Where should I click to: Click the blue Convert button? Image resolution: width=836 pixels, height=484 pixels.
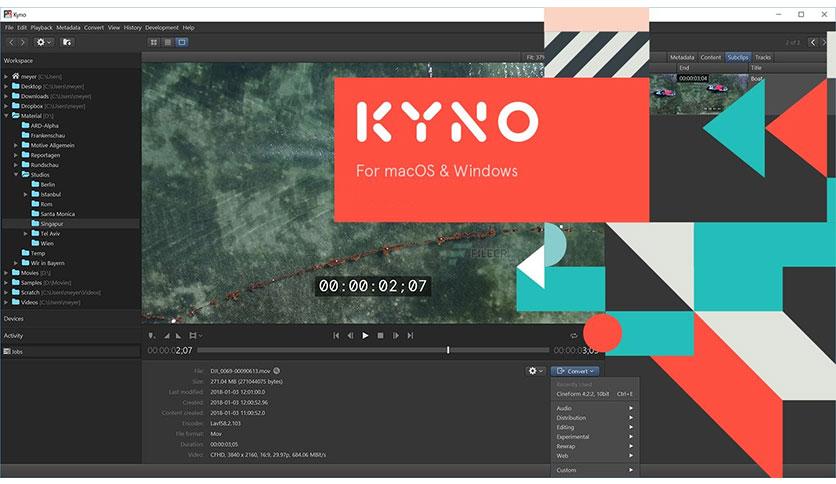(x=575, y=371)
